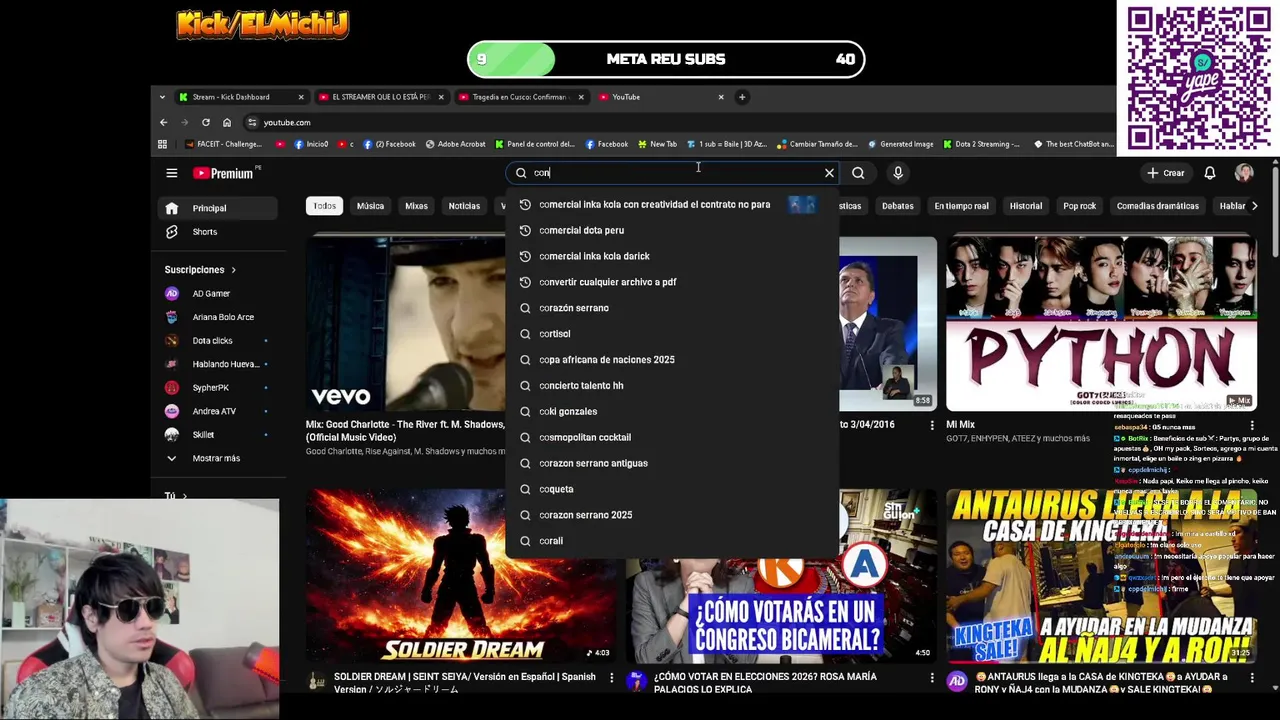Expand Mostrar más in subscriptions
The height and width of the screenshot is (720, 1280).
pyautogui.click(x=217, y=458)
